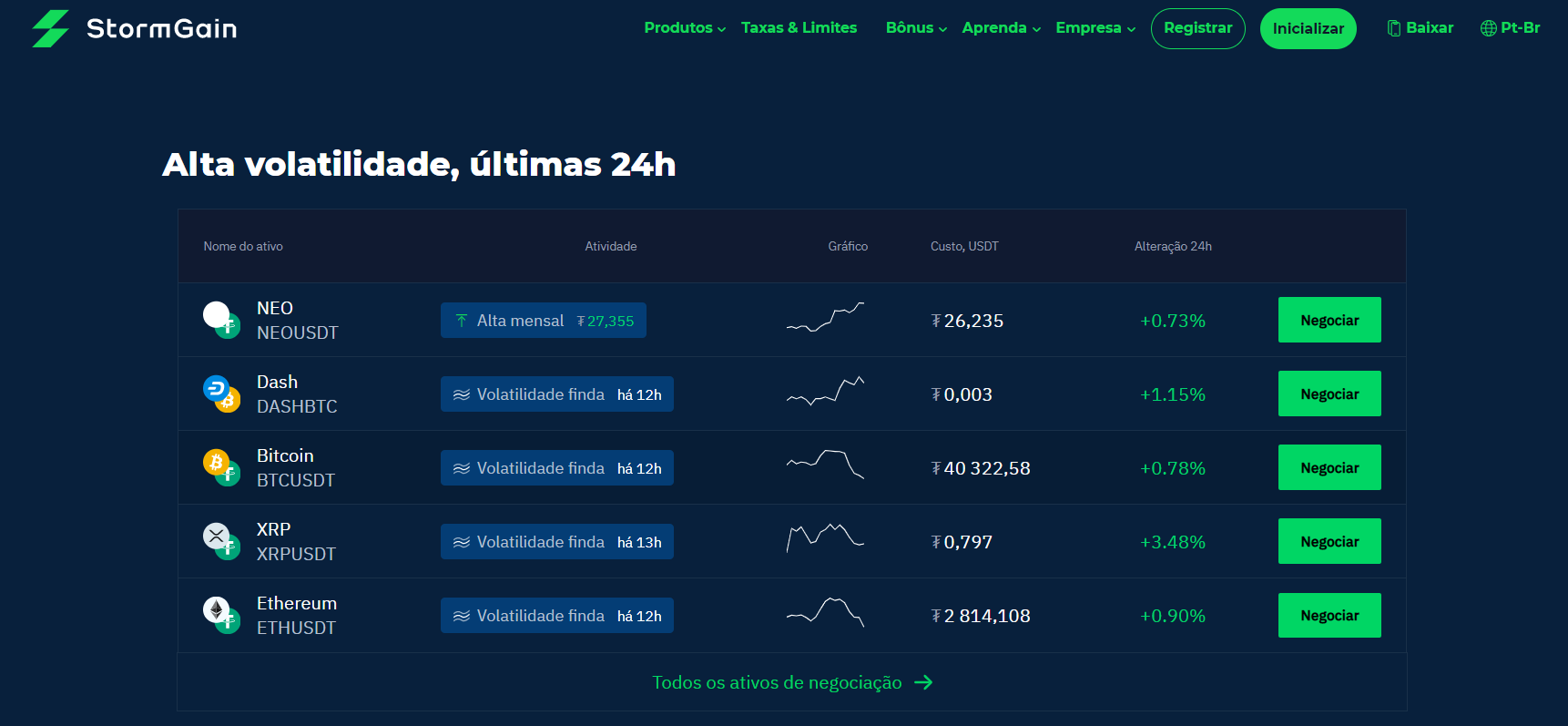Image resolution: width=1568 pixels, height=726 pixels.
Task: Expand the Bônus dropdown menu
Action: click(x=916, y=28)
